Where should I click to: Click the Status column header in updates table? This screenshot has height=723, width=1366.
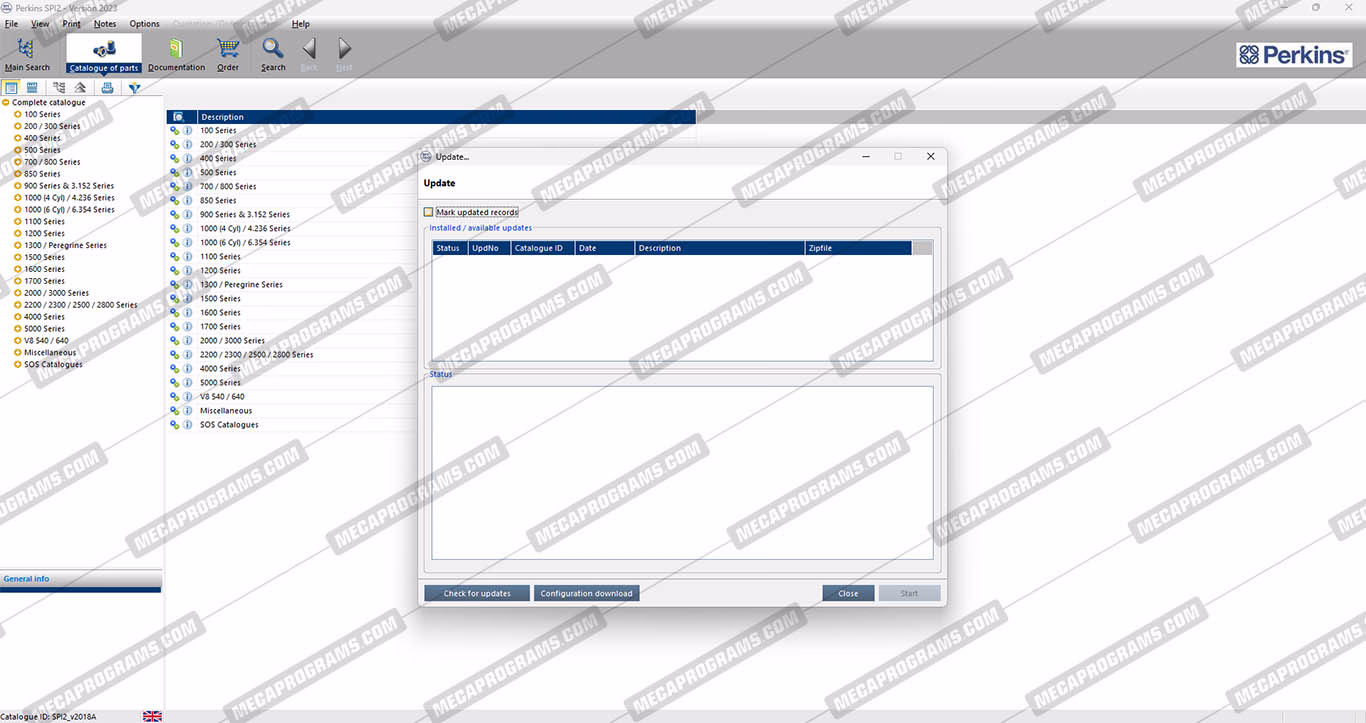[450, 248]
